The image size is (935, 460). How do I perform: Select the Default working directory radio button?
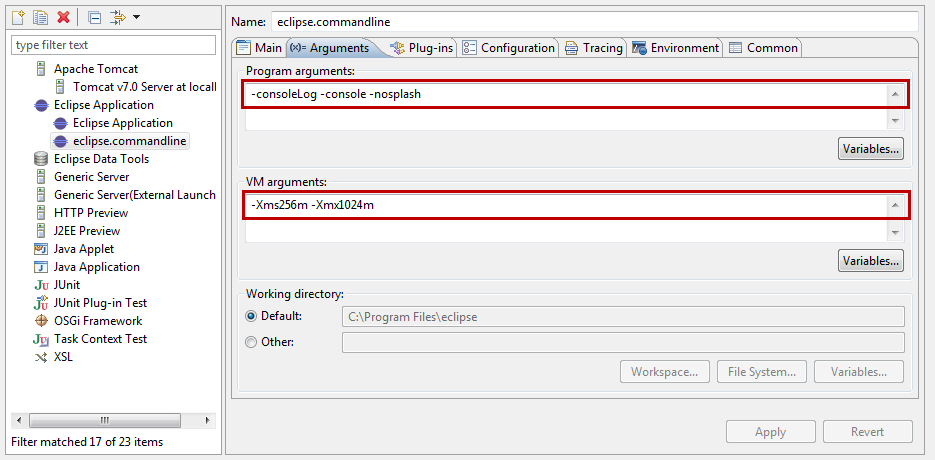251,316
